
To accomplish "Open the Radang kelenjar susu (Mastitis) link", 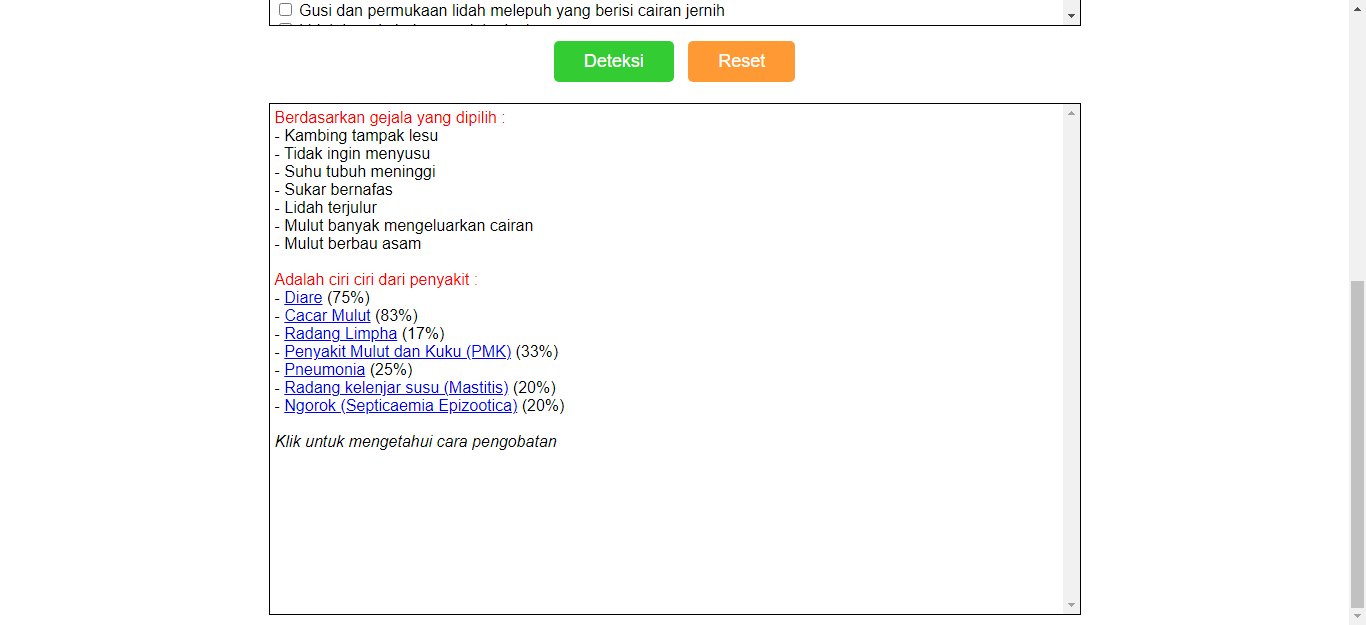I will coord(396,387).
